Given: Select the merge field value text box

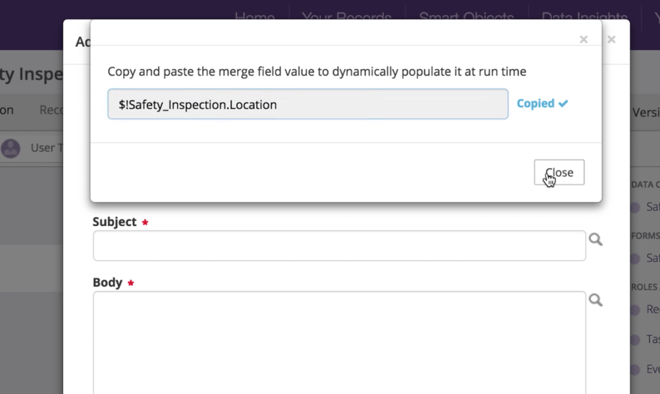Looking at the screenshot, I should point(308,104).
